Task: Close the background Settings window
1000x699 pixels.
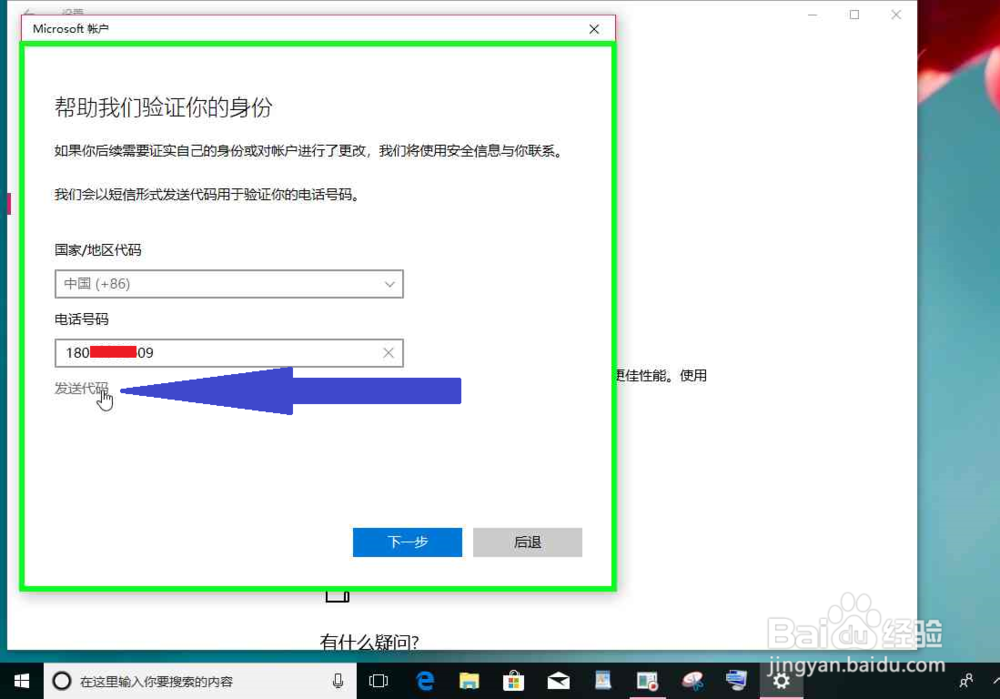Action: [x=896, y=15]
